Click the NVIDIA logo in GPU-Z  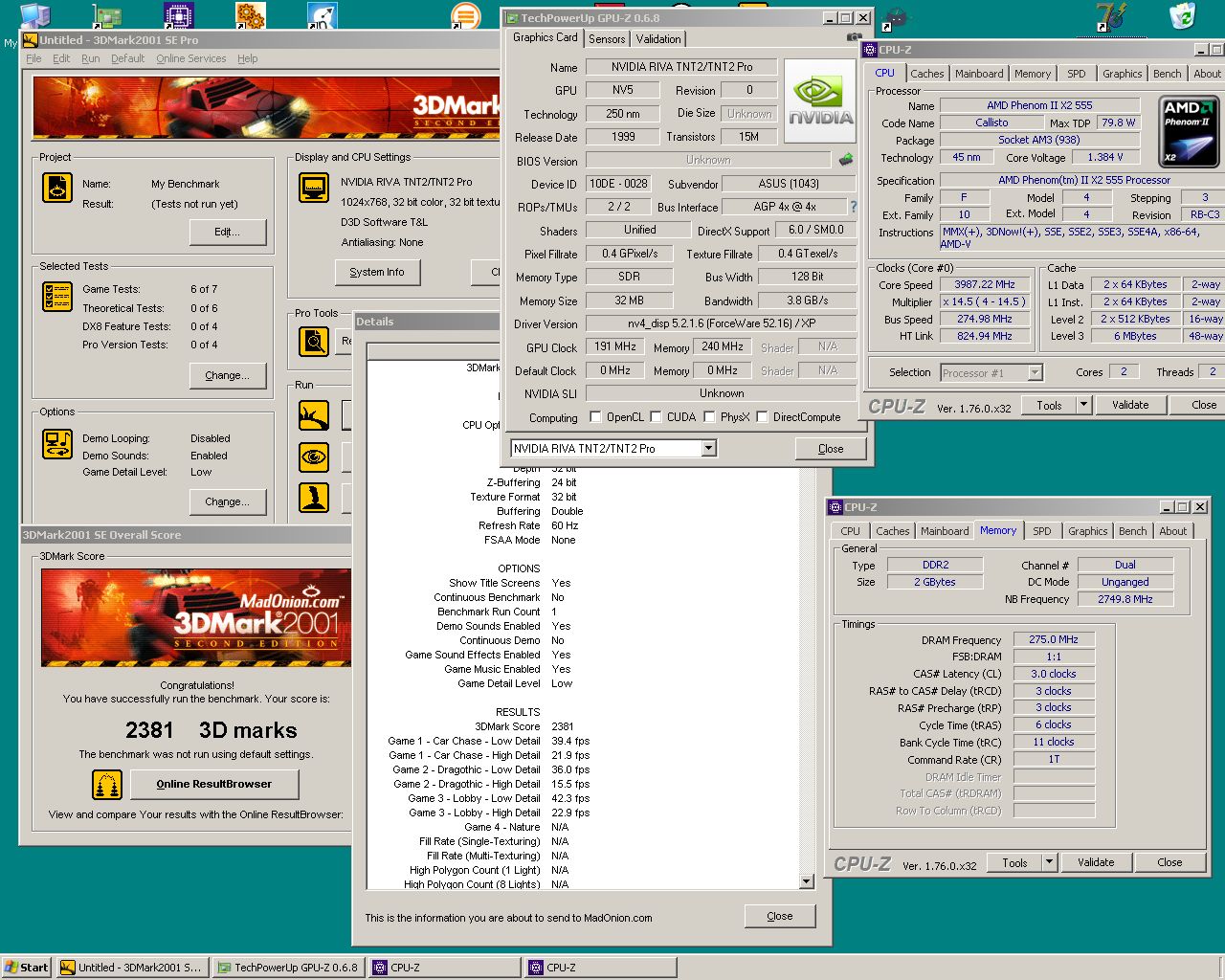820,101
